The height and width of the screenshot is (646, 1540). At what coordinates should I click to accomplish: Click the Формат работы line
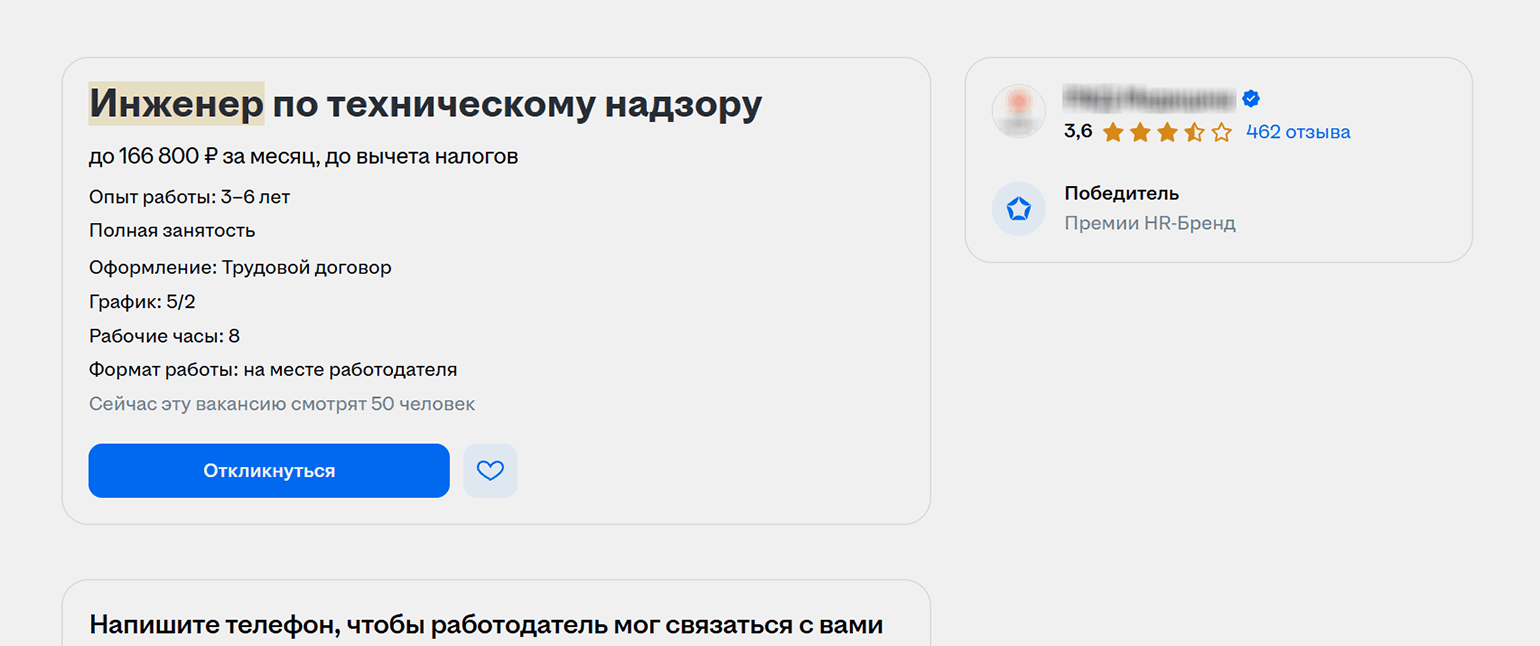click(x=272, y=369)
